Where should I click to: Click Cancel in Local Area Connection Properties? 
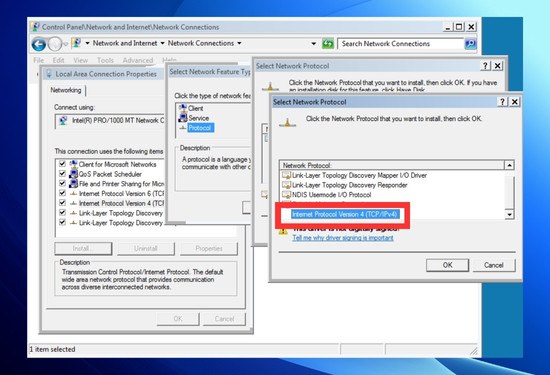(x=224, y=319)
